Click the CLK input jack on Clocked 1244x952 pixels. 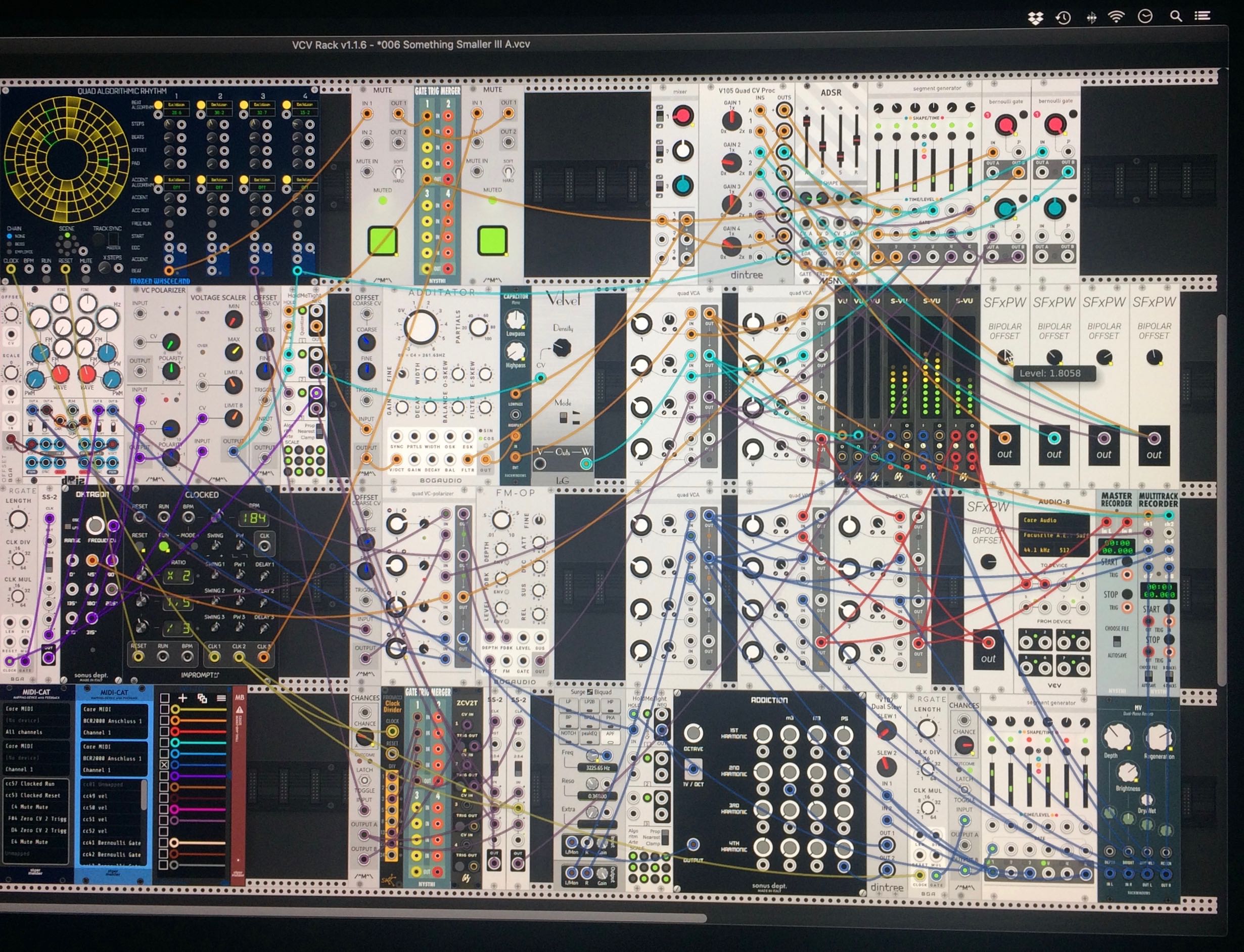pos(264,546)
